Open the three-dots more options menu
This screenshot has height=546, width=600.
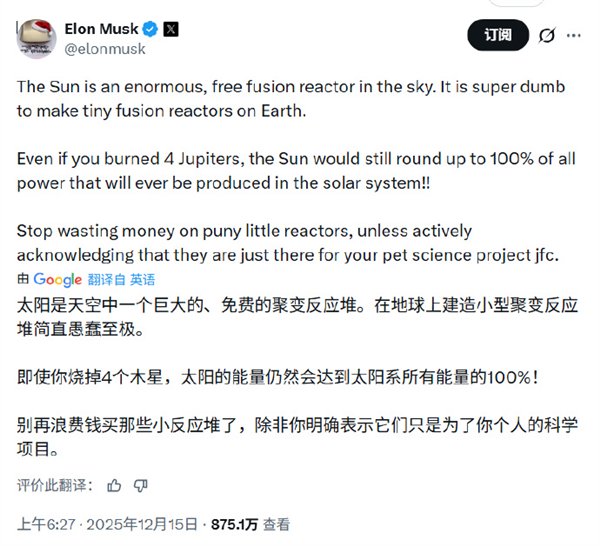pos(574,35)
